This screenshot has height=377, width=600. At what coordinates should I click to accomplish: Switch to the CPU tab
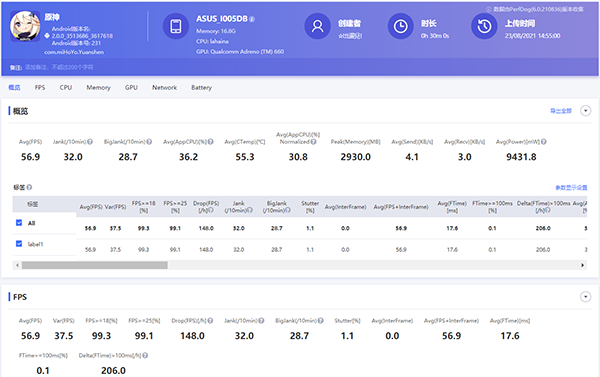pyautogui.click(x=66, y=87)
